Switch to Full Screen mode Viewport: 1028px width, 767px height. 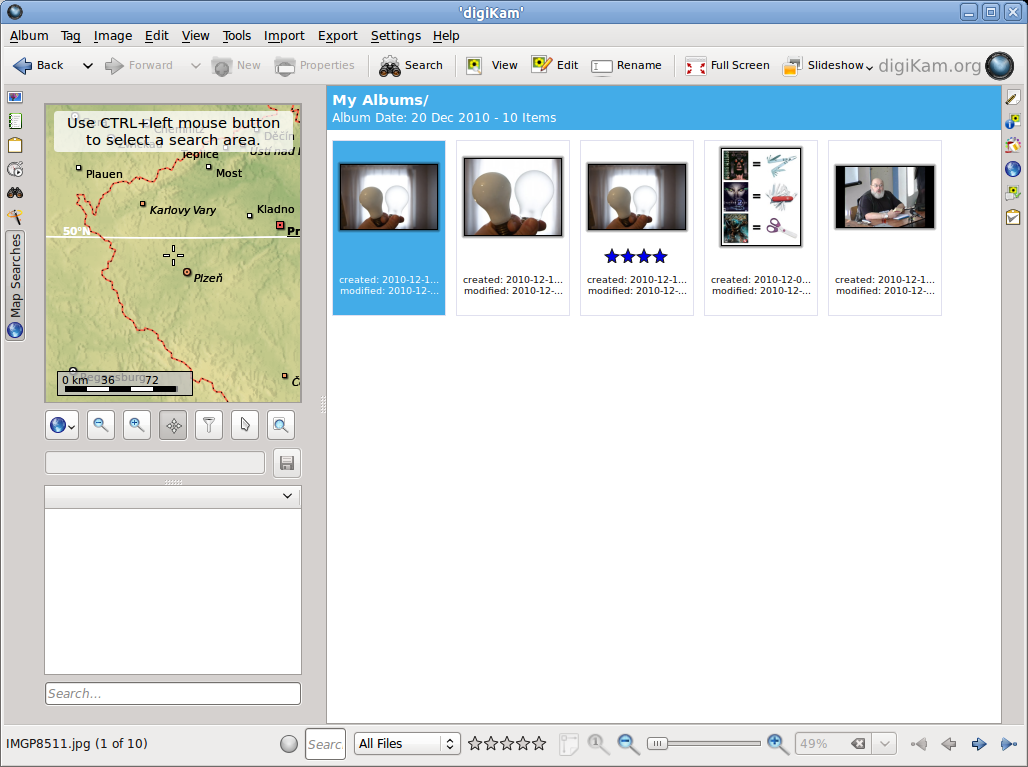tap(727, 65)
